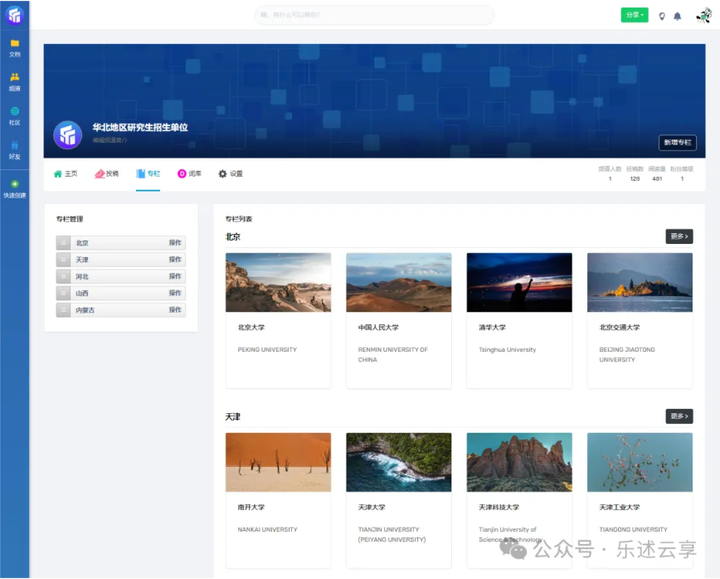The image size is (720, 579).
Task: Click the 投稿数 submissions count stat
Action: click(635, 174)
